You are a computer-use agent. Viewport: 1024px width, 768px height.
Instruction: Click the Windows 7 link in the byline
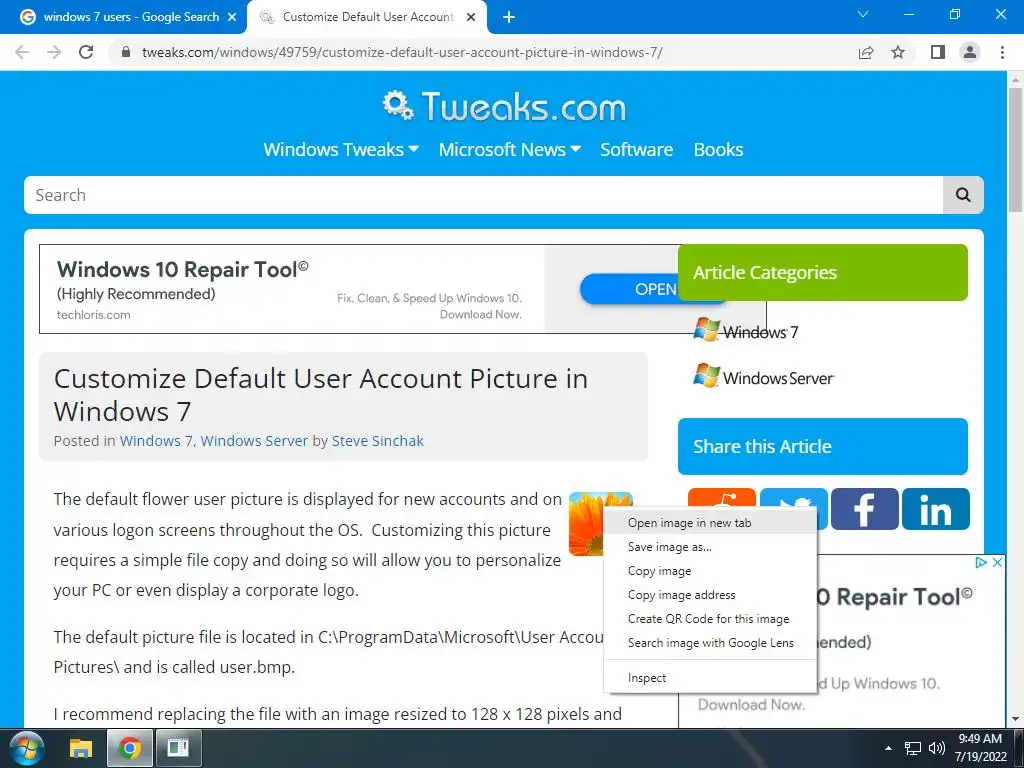click(156, 441)
